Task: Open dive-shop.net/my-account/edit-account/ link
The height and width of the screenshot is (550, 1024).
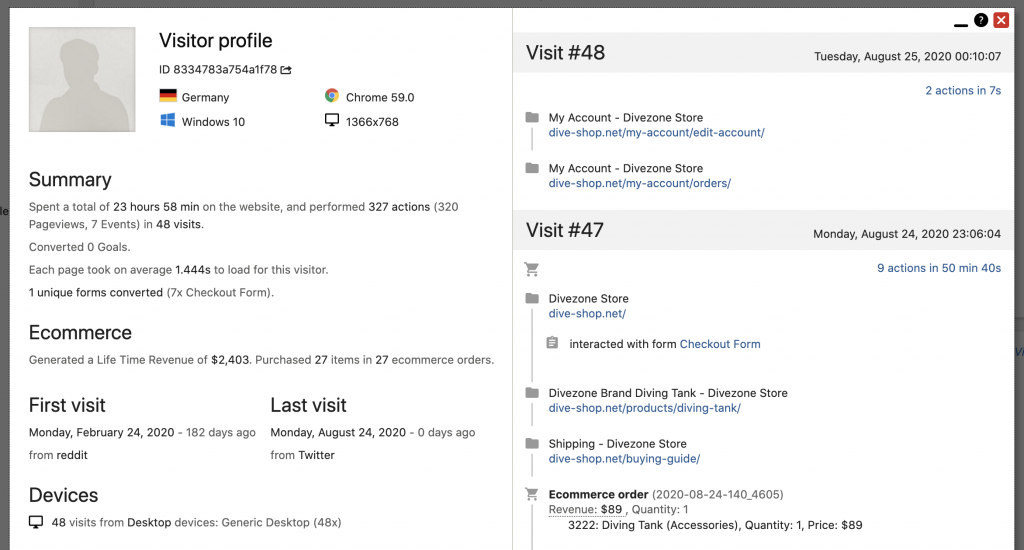Action: (656, 133)
